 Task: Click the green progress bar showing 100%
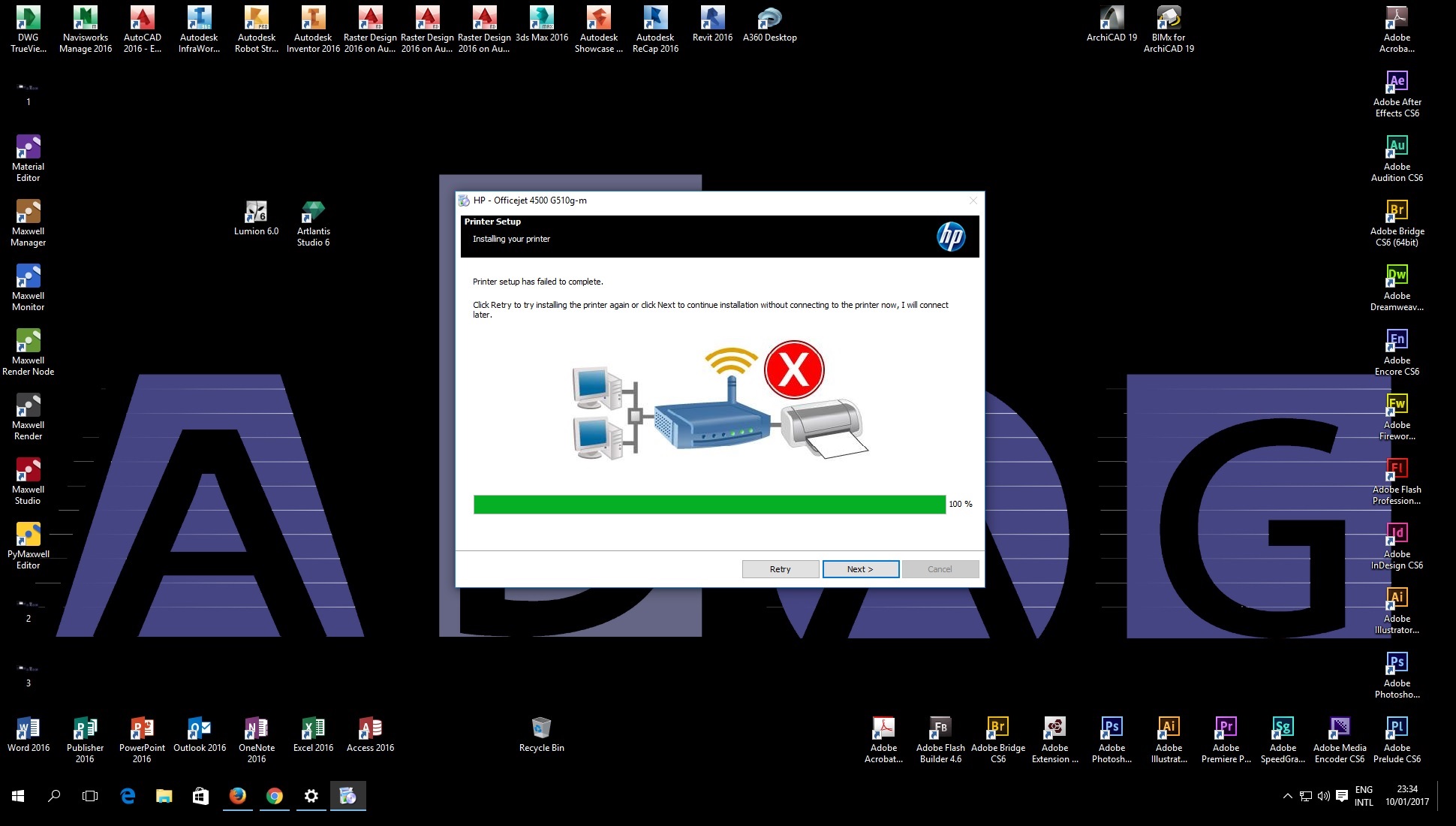pyautogui.click(x=708, y=504)
